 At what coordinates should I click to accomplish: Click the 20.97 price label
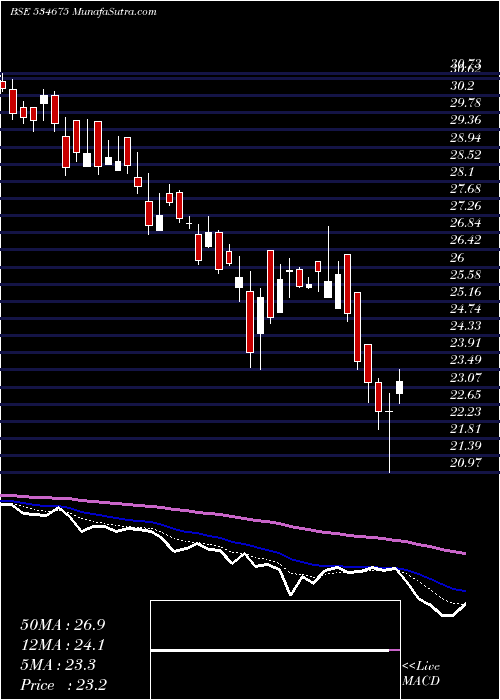465,463
